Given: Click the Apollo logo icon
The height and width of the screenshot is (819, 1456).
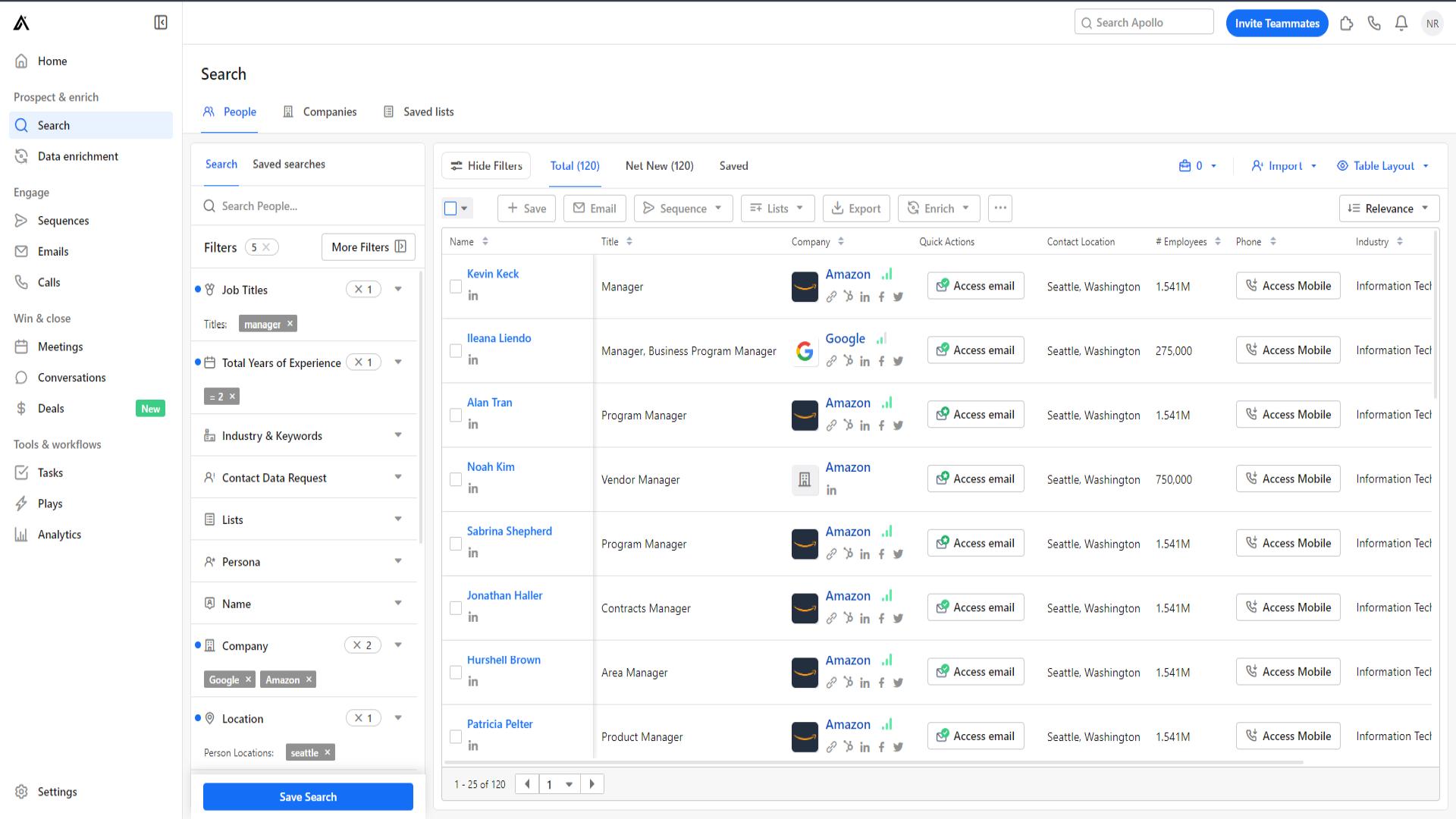Looking at the screenshot, I should click(21, 23).
